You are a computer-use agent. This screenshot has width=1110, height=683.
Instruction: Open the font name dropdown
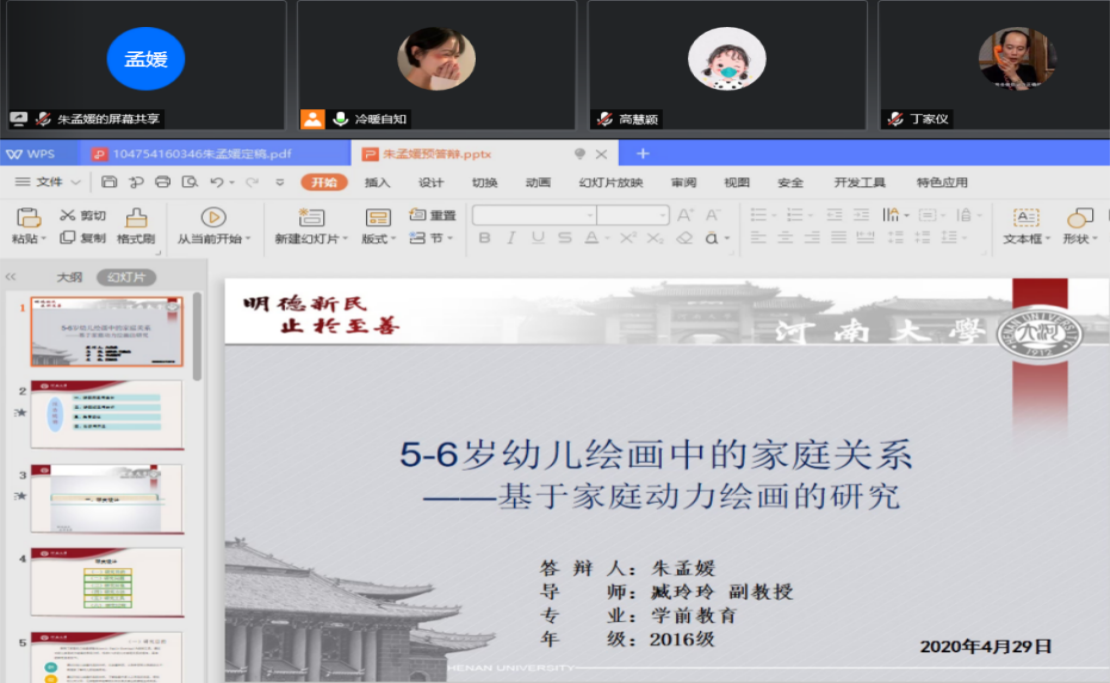click(590, 214)
